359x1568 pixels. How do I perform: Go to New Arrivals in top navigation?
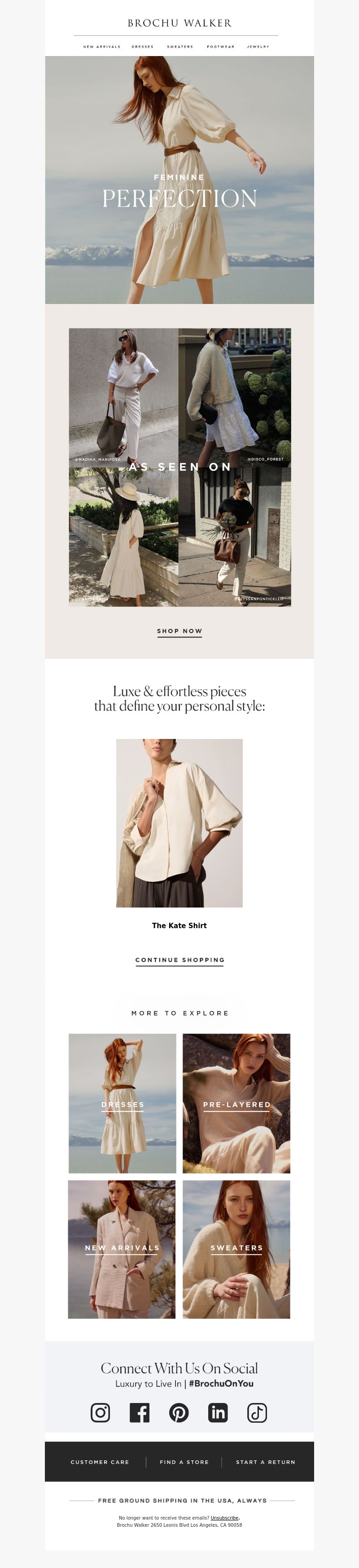pos(102,46)
